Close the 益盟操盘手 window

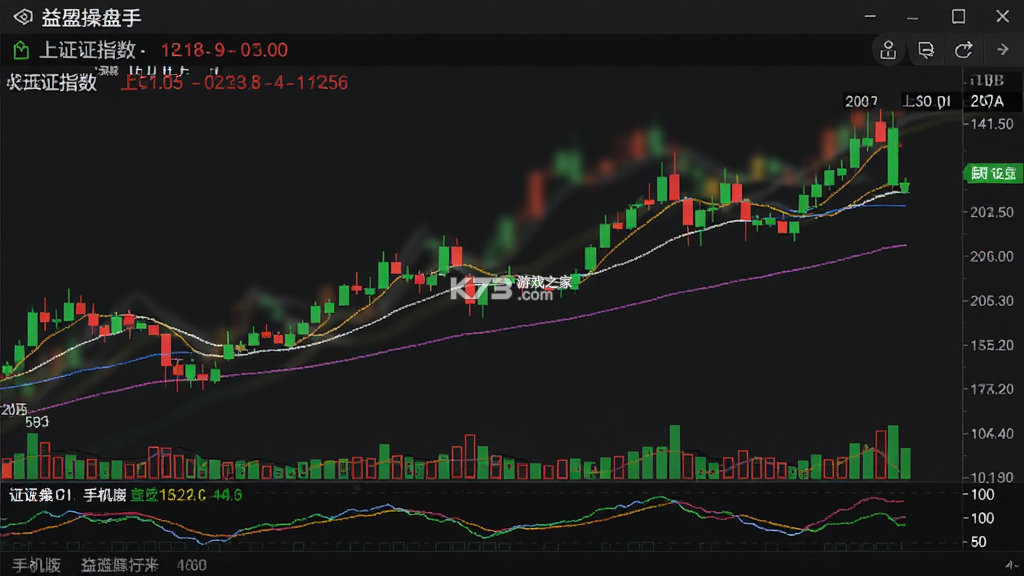1002,16
